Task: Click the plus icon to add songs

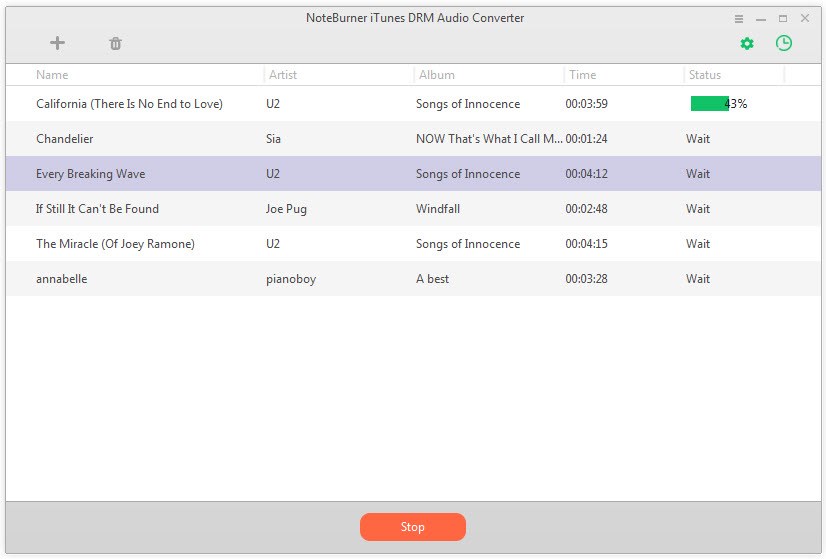Action: [x=57, y=43]
